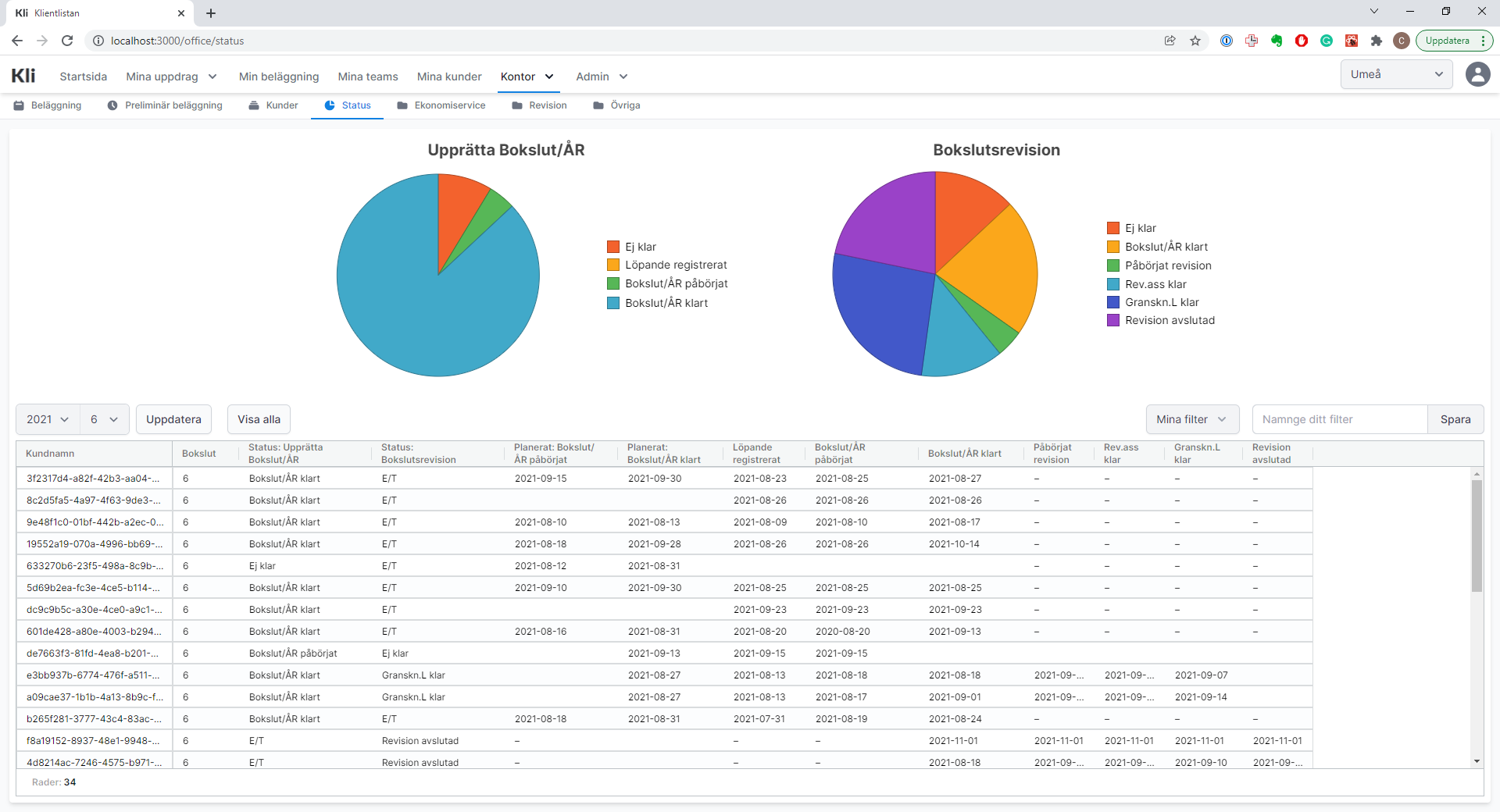Click the Uppdatera button

pyautogui.click(x=173, y=419)
